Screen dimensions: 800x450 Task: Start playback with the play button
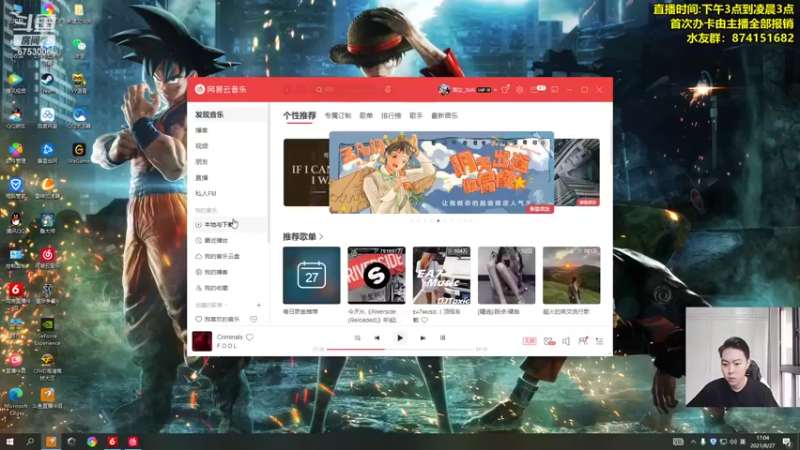pos(400,338)
